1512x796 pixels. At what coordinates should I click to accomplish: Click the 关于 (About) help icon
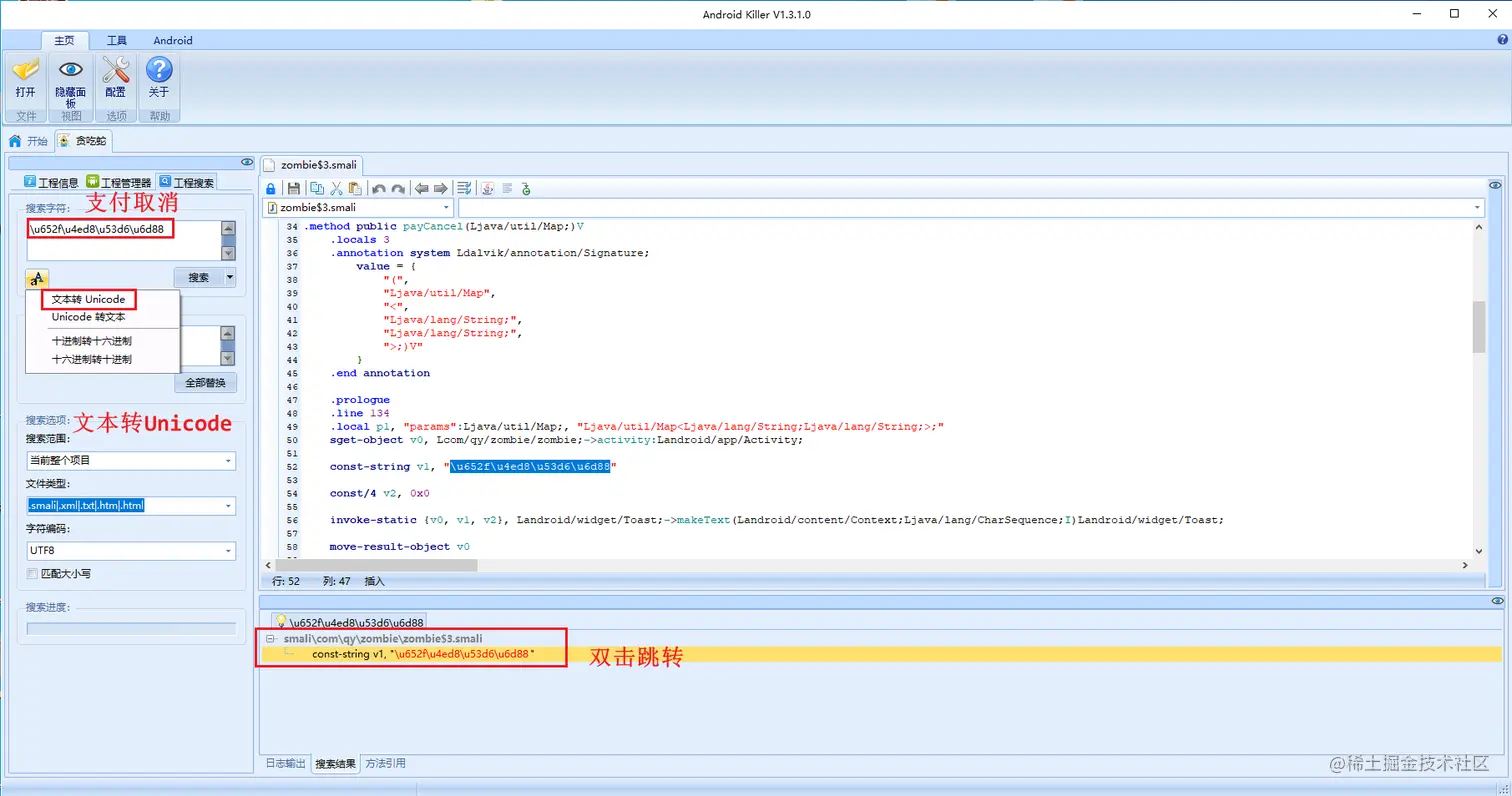pyautogui.click(x=159, y=70)
